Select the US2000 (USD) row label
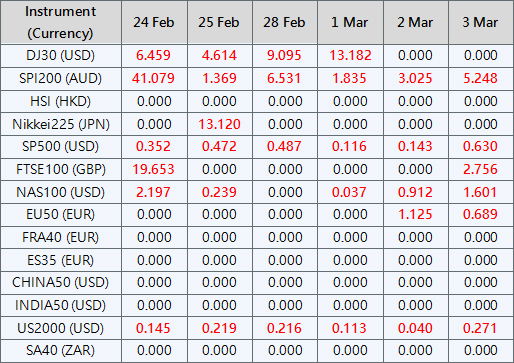This screenshot has width=514, height=363. tap(61, 328)
